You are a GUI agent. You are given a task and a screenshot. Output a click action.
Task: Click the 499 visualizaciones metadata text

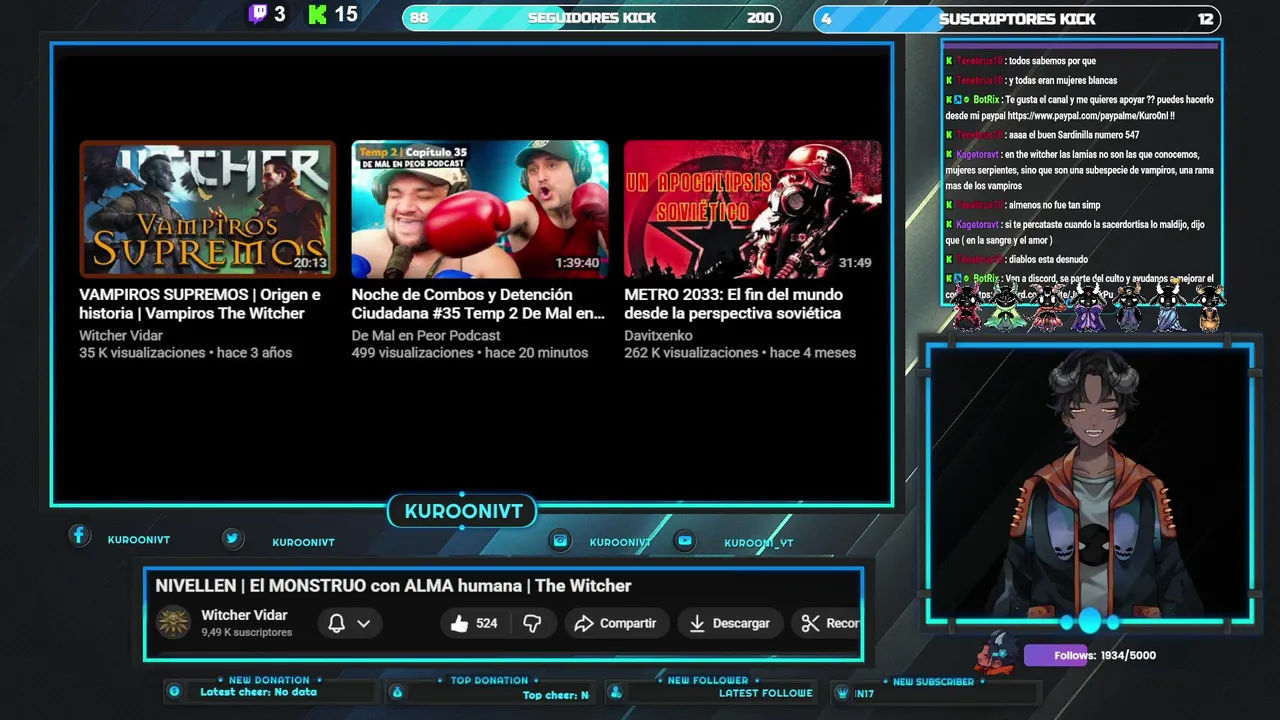pos(413,353)
